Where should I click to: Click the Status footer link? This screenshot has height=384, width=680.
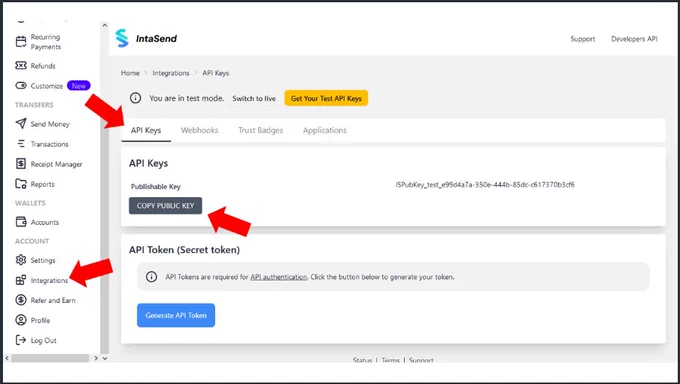click(362, 360)
